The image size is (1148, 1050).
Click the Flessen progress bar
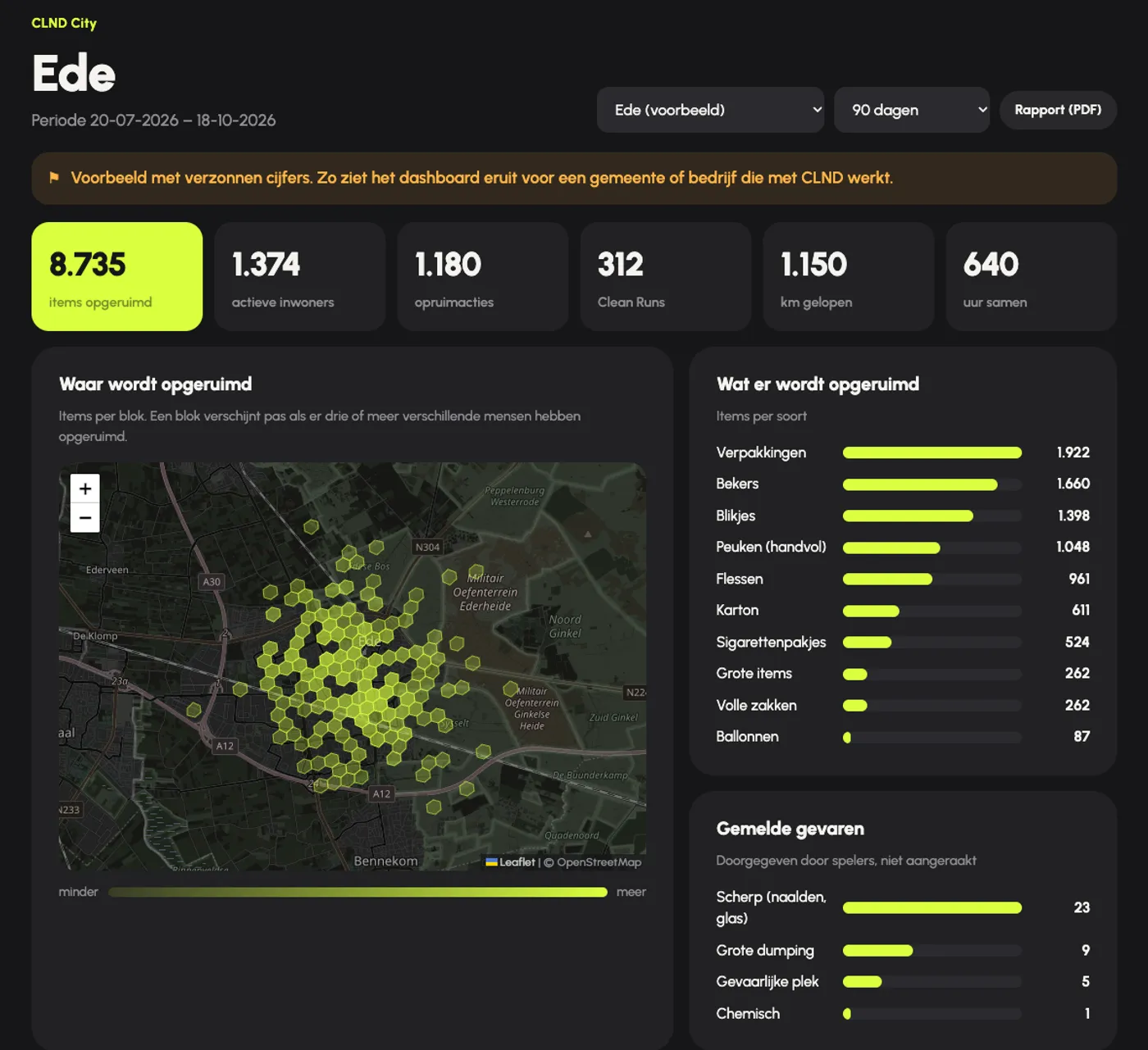[x=932, y=579]
